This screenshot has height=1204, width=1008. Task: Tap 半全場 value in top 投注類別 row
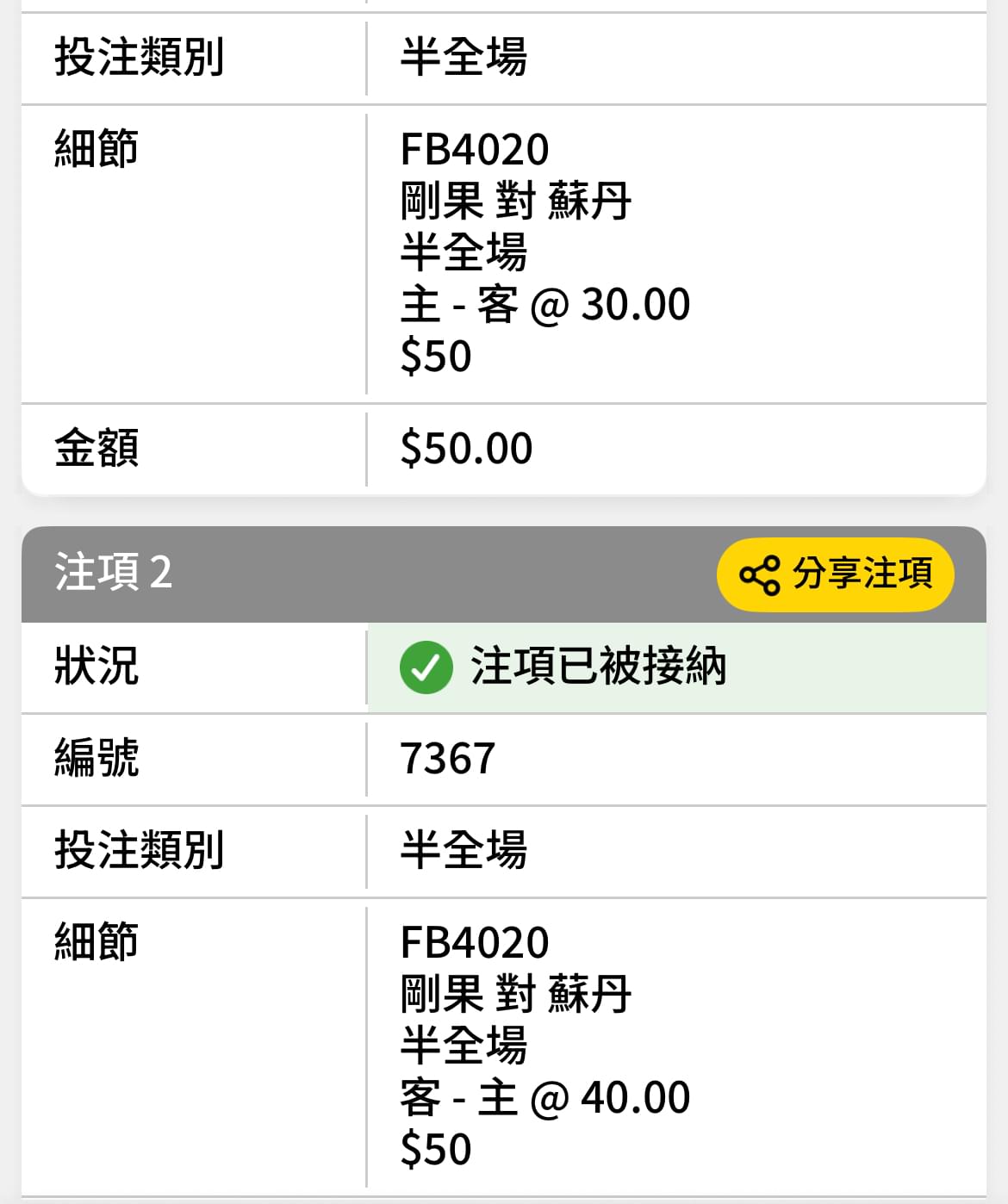(464, 57)
